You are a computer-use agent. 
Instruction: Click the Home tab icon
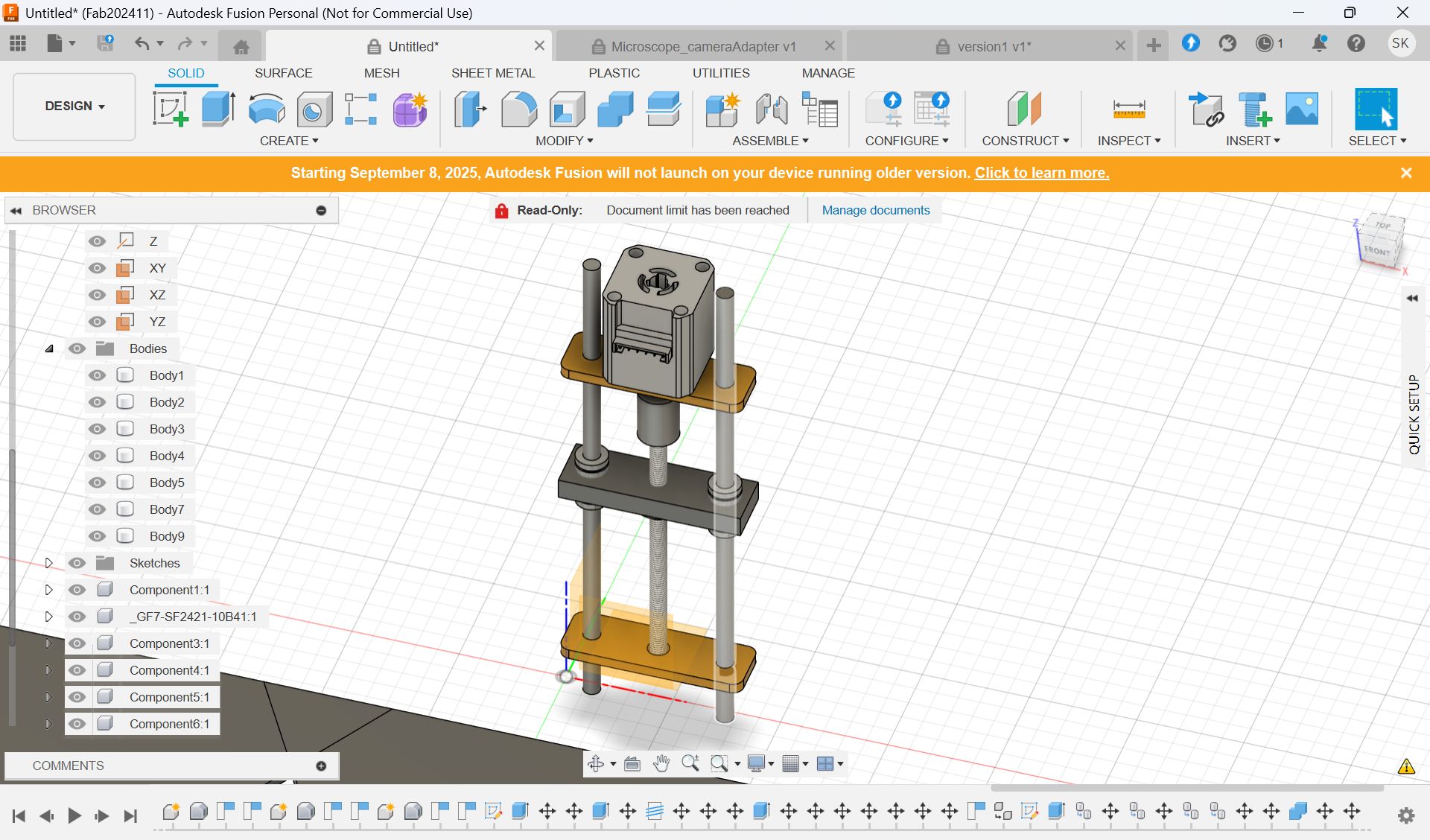coord(241,47)
